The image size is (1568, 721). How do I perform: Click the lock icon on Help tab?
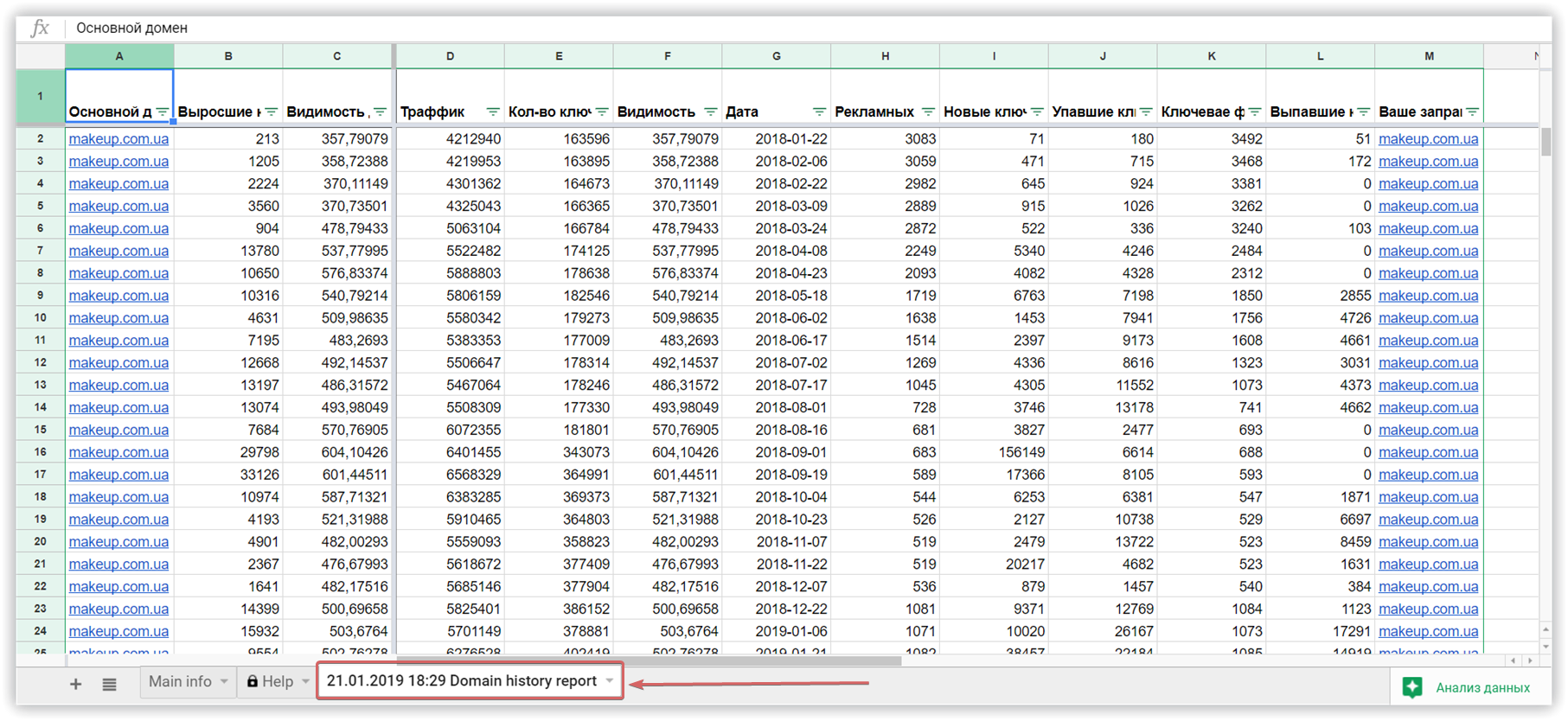point(253,681)
